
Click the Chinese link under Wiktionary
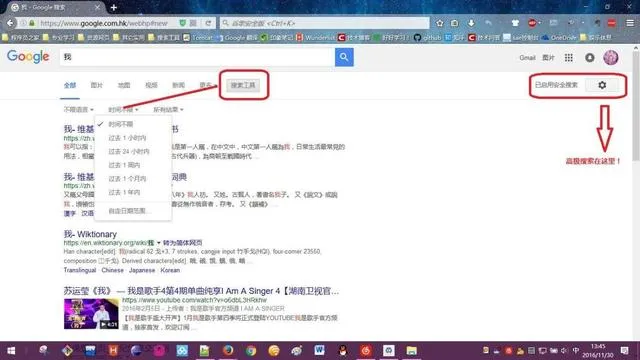tap(112, 270)
